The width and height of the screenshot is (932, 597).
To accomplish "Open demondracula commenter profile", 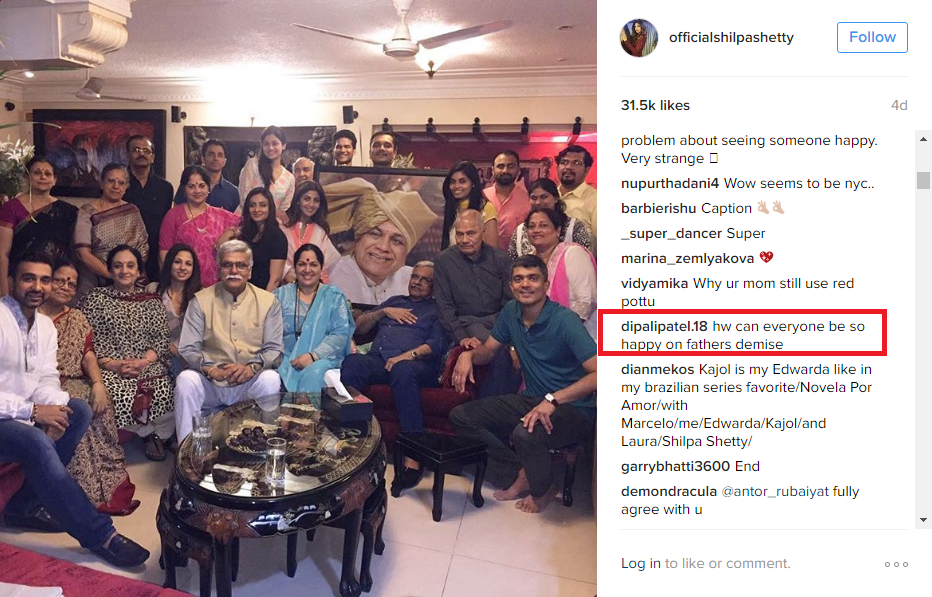I will pyautogui.click(x=669, y=492).
